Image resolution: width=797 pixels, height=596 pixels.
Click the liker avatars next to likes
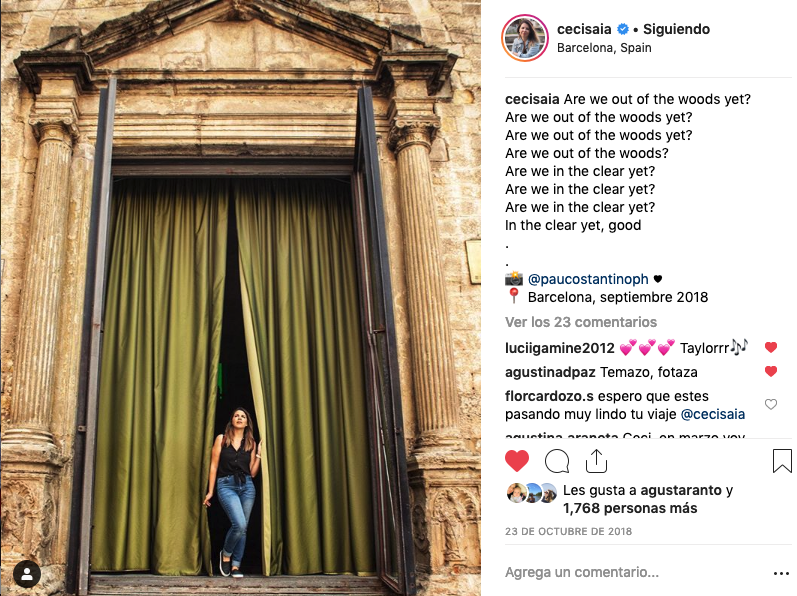(532, 493)
